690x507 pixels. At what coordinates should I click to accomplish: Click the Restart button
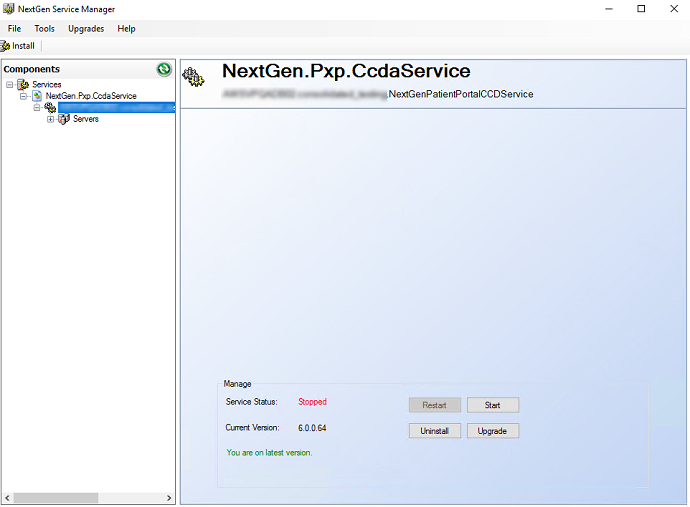(x=435, y=405)
